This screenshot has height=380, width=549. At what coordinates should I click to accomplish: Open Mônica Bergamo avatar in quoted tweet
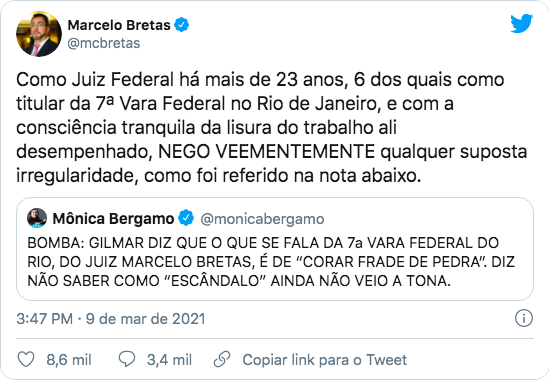37,218
